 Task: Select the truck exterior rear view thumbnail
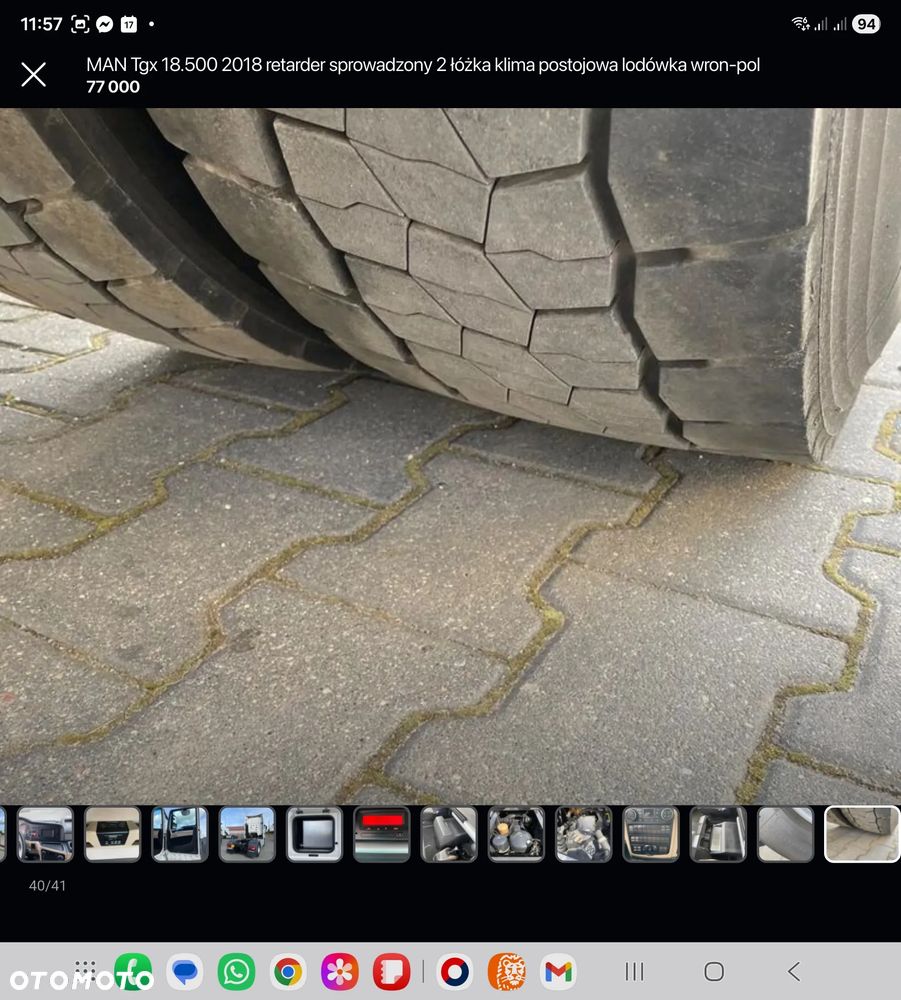[x=247, y=834]
